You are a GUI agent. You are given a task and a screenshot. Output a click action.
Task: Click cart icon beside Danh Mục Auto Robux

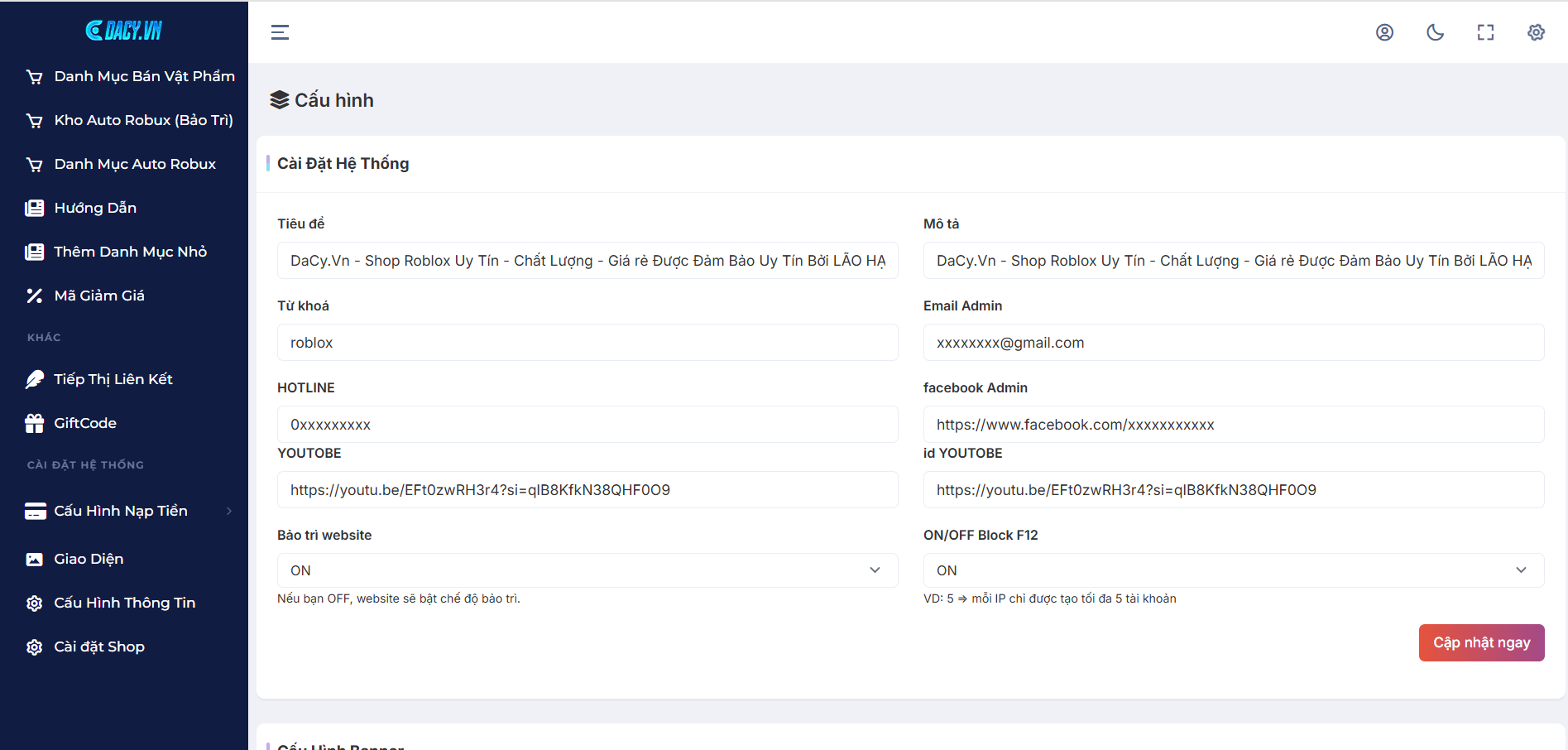click(35, 165)
